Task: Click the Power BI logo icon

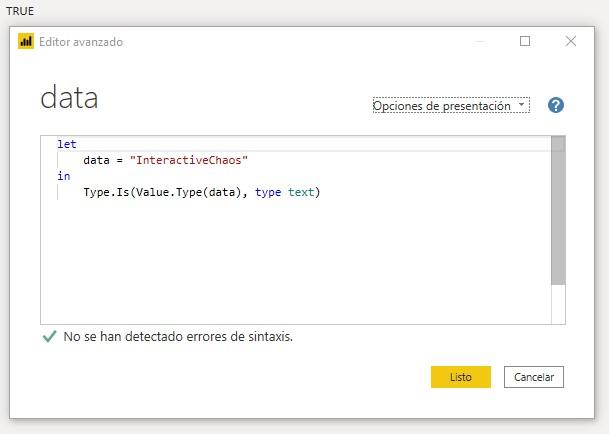Action: click(27, 42)
